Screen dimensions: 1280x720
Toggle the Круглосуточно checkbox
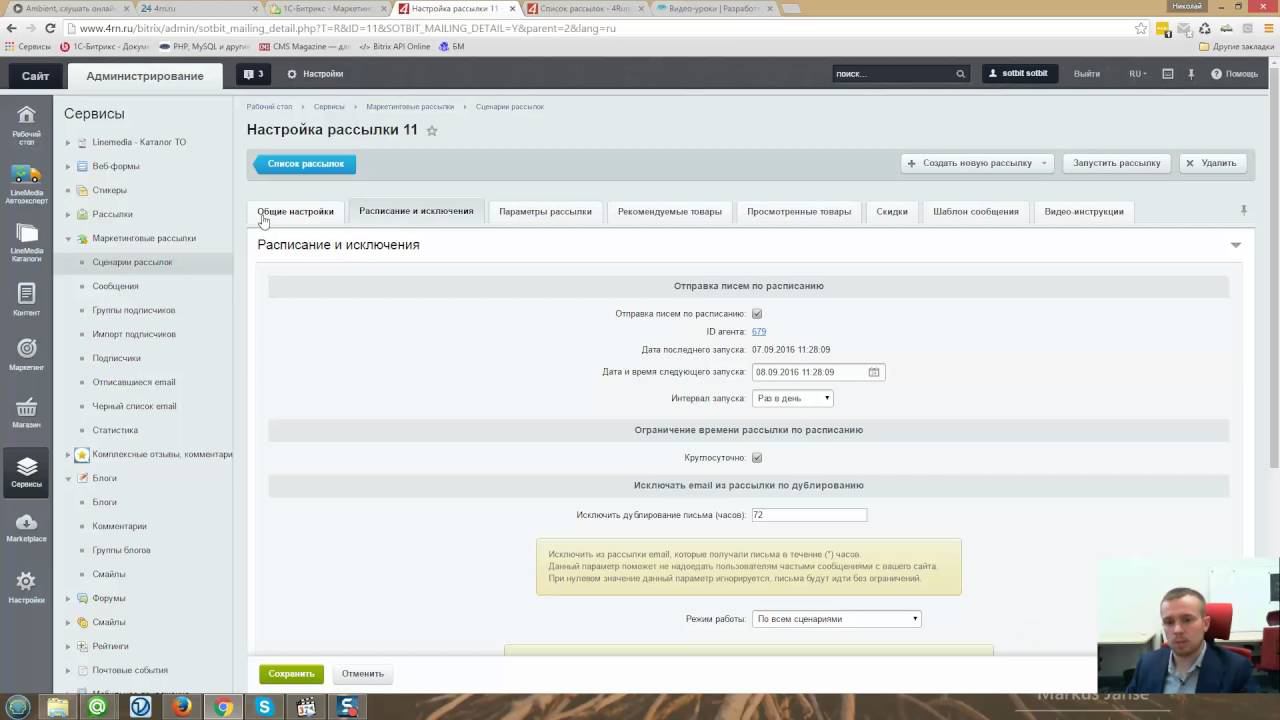pos(757,458)
